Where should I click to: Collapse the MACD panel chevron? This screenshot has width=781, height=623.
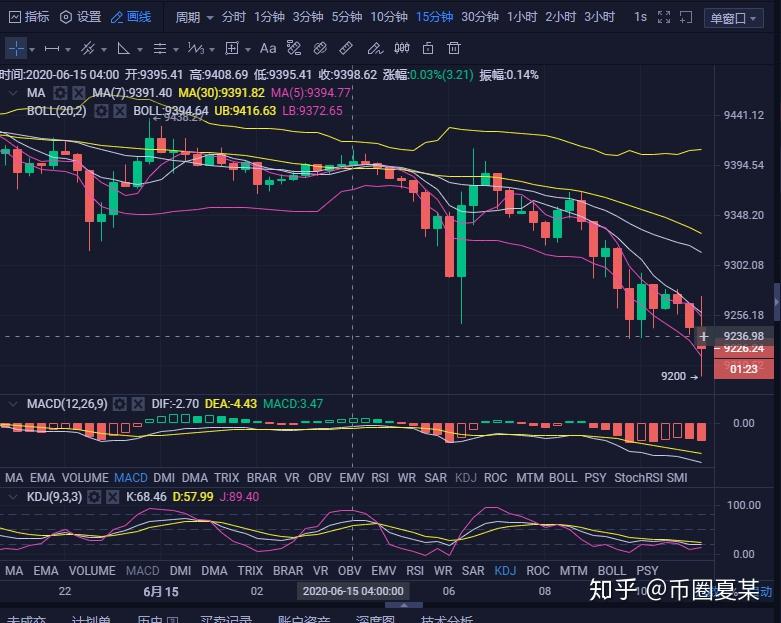tap(13, 403)
